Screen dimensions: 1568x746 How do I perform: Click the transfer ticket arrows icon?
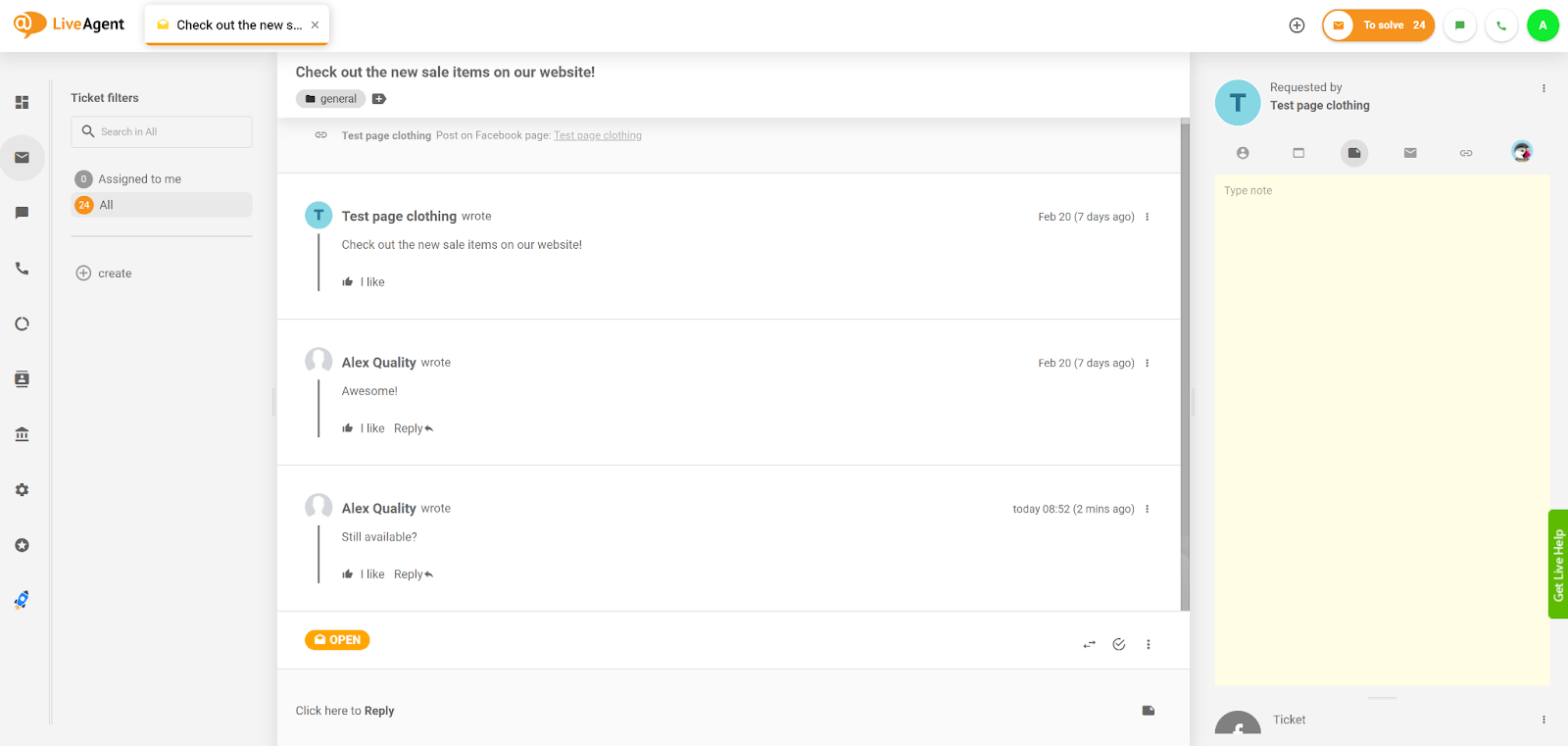1089,644
